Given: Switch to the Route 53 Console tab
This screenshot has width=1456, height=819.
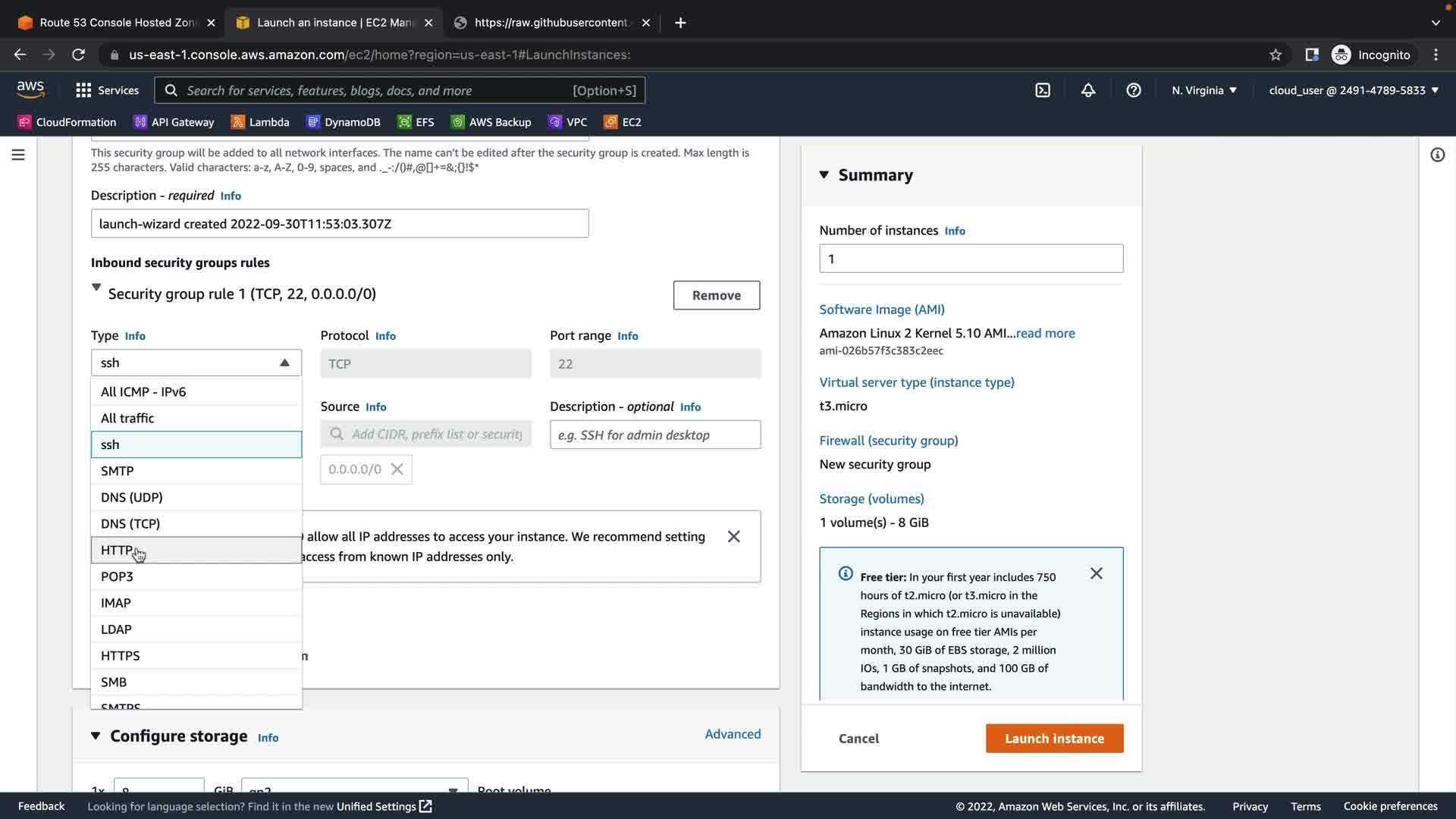Looking at the screenshot, I should pos(116,23).
